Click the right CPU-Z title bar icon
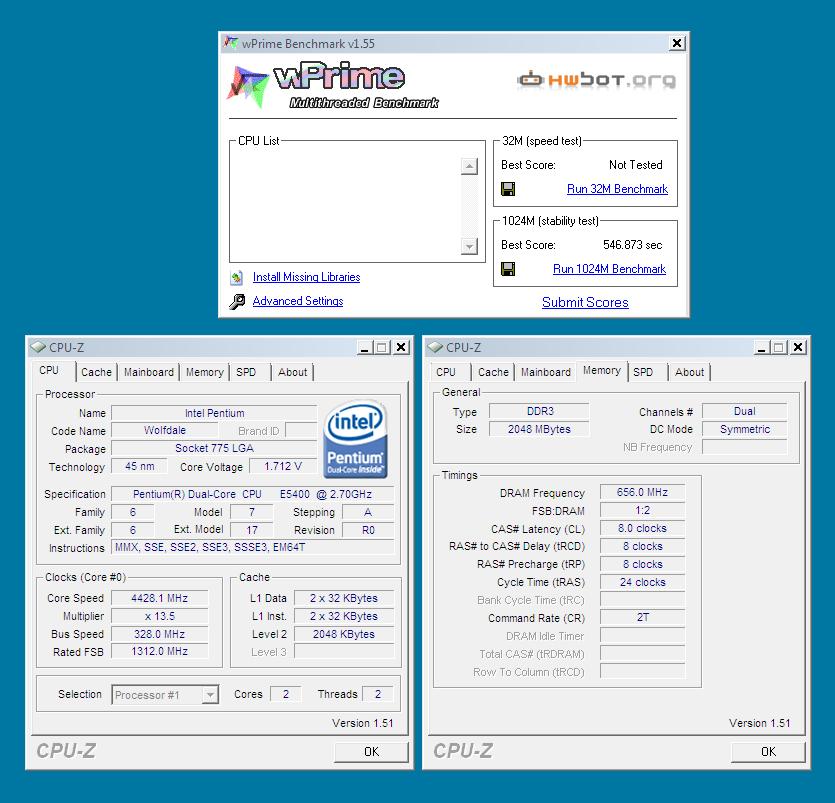835x803 pixels. coord(435,347)
